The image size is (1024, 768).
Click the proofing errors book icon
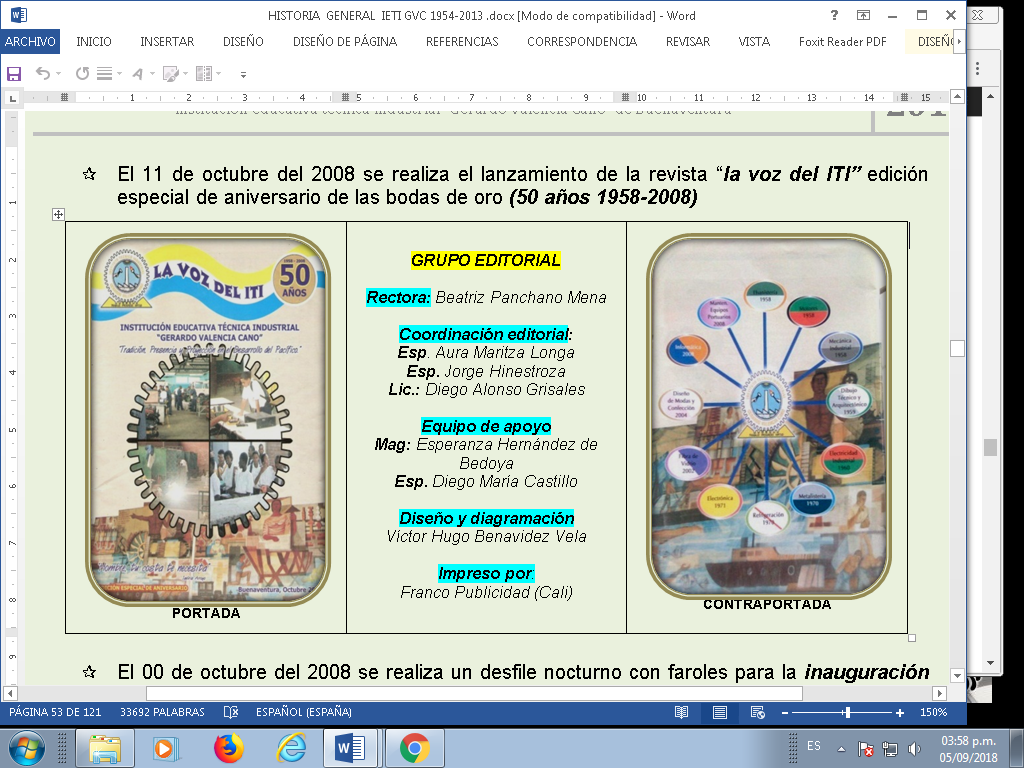231,712
